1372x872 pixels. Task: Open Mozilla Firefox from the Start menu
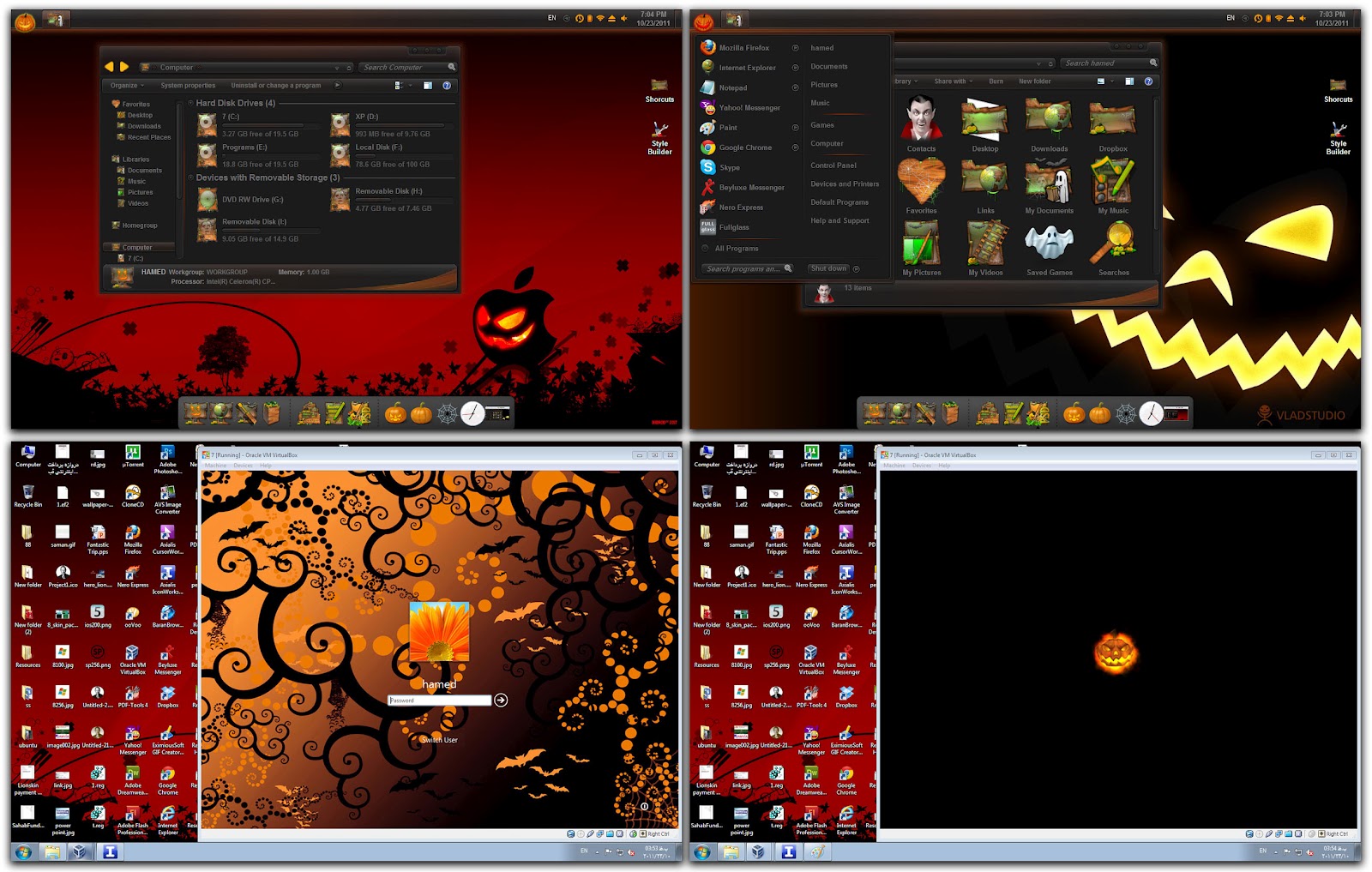[x=743, y=48]
